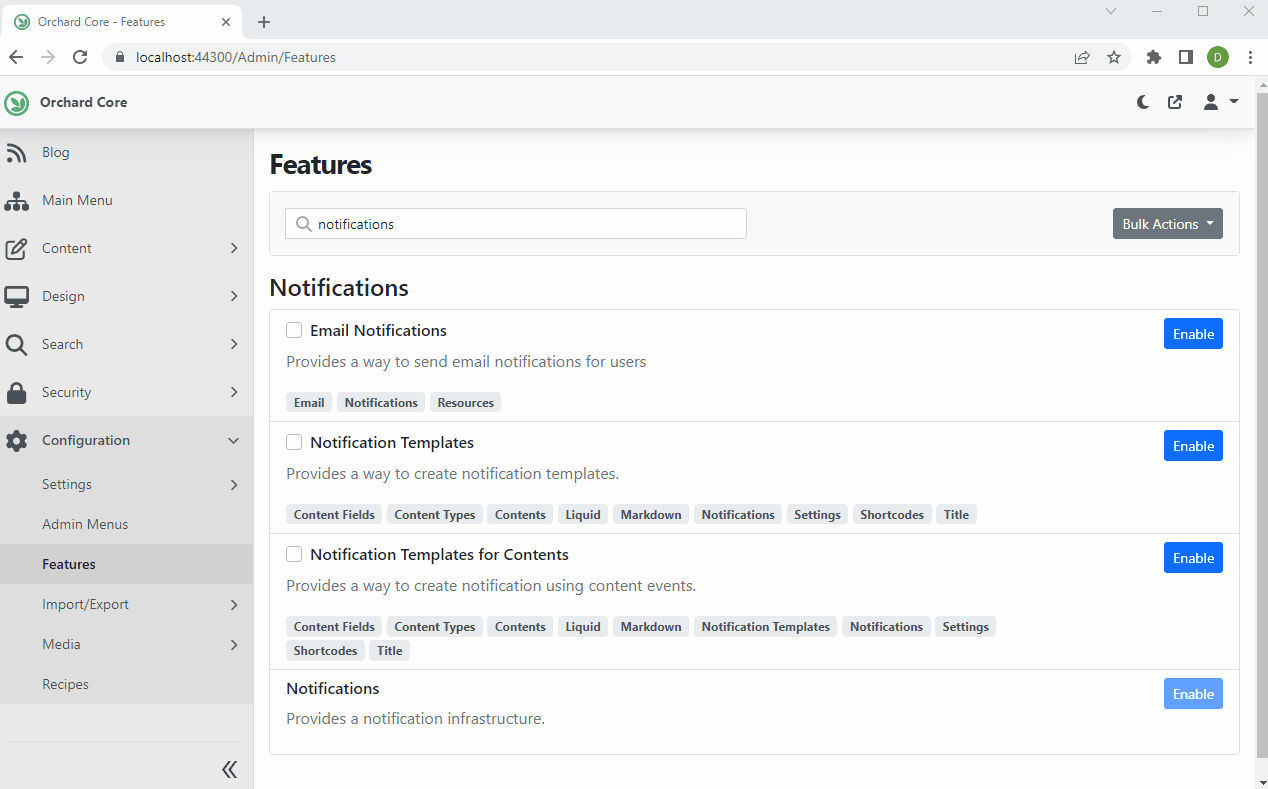Select the Orchard Core - Features browser tab

pos(124,21)
